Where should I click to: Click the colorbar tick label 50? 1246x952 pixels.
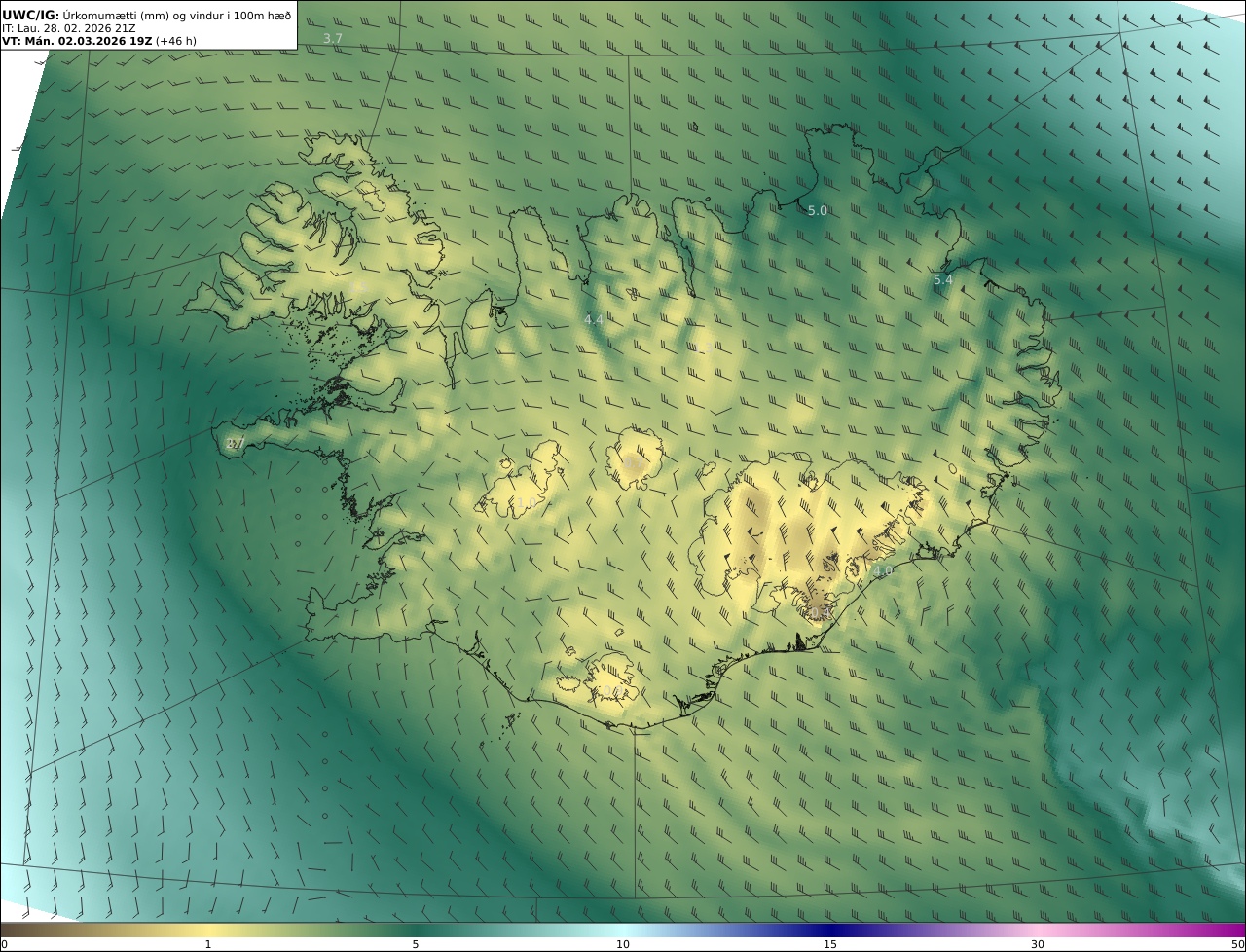[x=1237, y=944]
